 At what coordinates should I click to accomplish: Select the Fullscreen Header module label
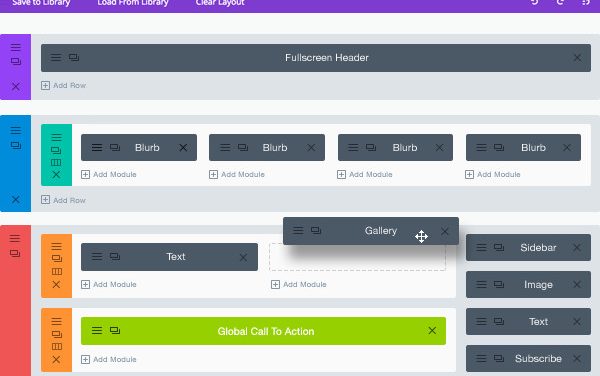pos(327,58)
